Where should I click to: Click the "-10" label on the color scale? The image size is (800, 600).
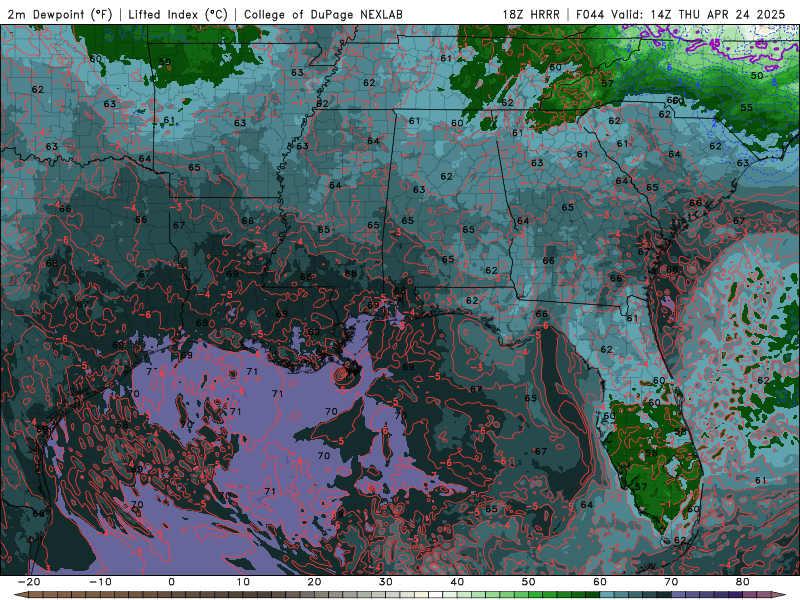click(100, 582)
